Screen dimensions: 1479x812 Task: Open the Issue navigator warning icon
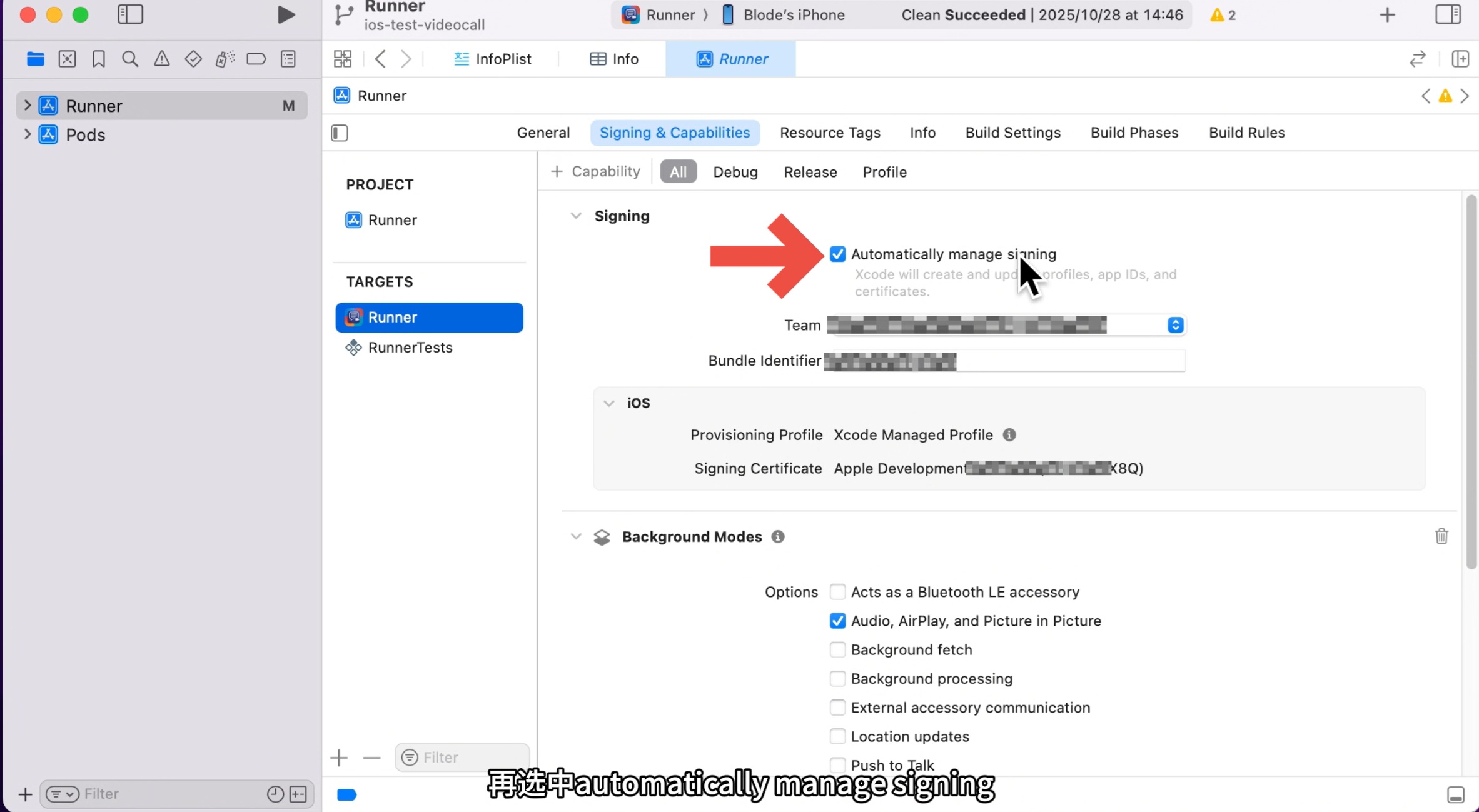coord(161,59)
